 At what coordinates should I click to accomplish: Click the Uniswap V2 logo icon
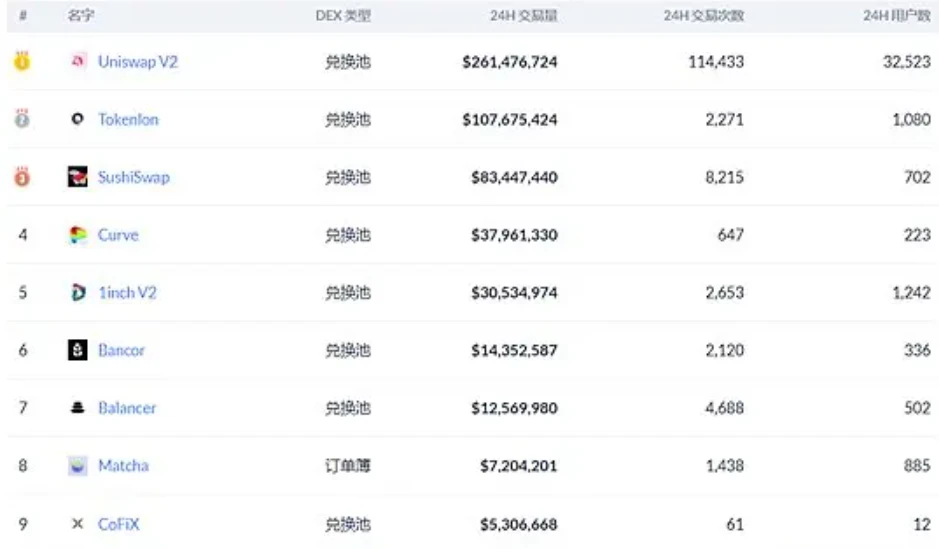78,62
